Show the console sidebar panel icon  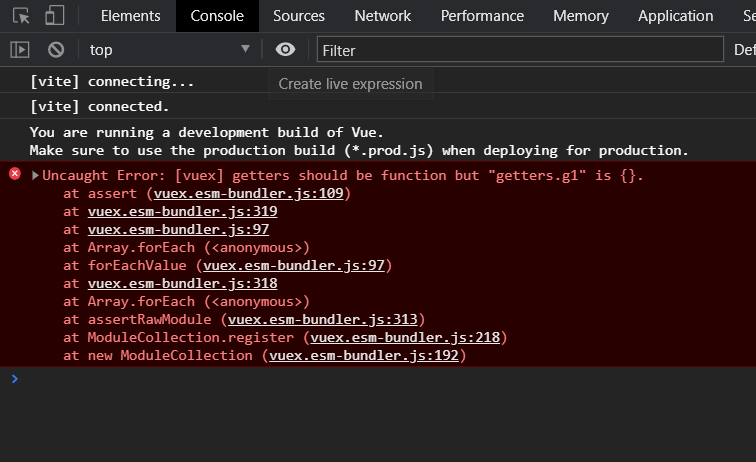click(x=20, y=49)
